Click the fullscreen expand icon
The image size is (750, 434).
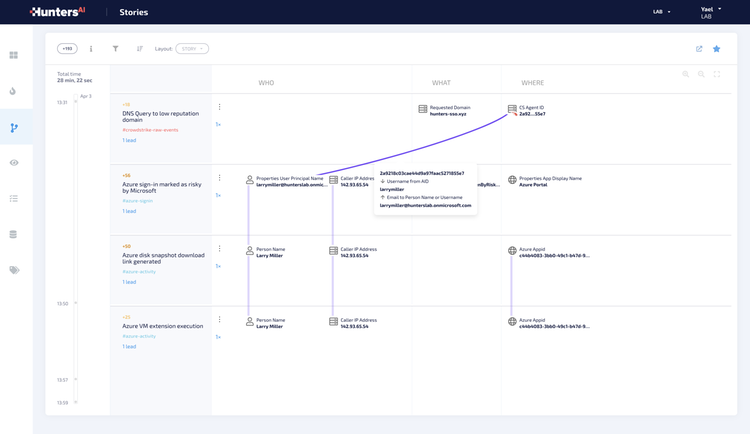[717, 74]
